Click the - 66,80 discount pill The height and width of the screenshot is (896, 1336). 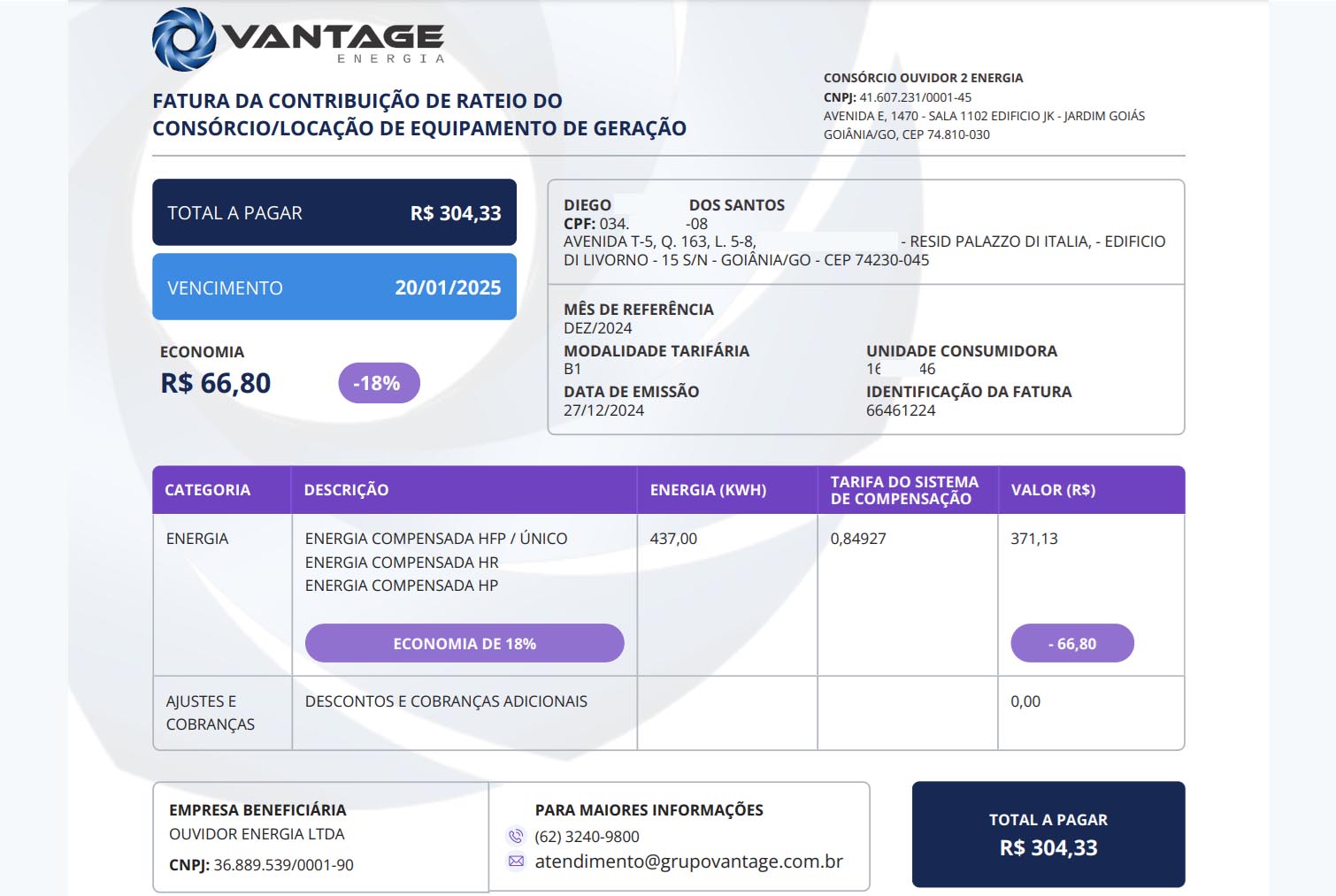pos(1072,643)
